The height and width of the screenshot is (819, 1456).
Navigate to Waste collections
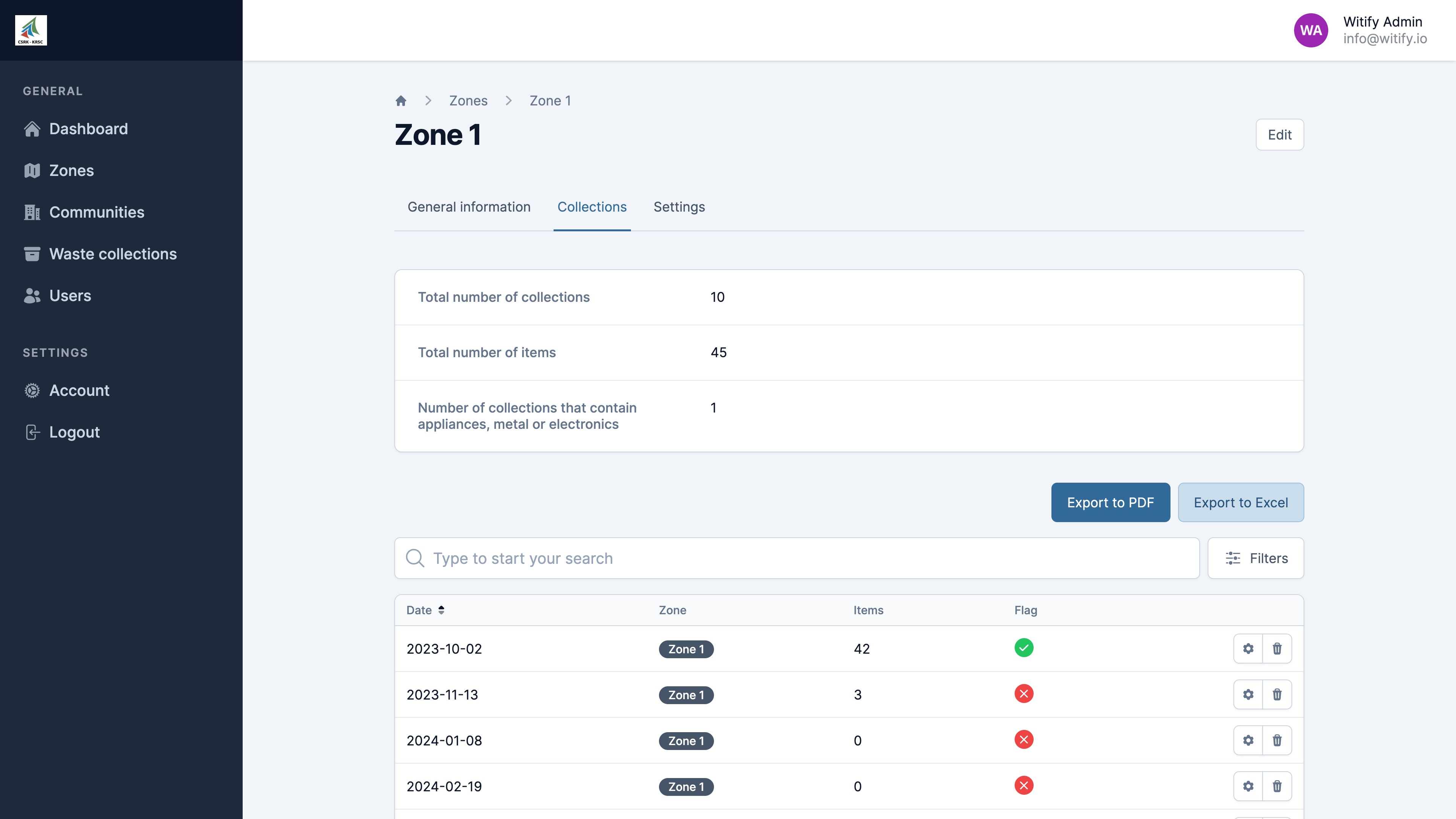point(113,254)
